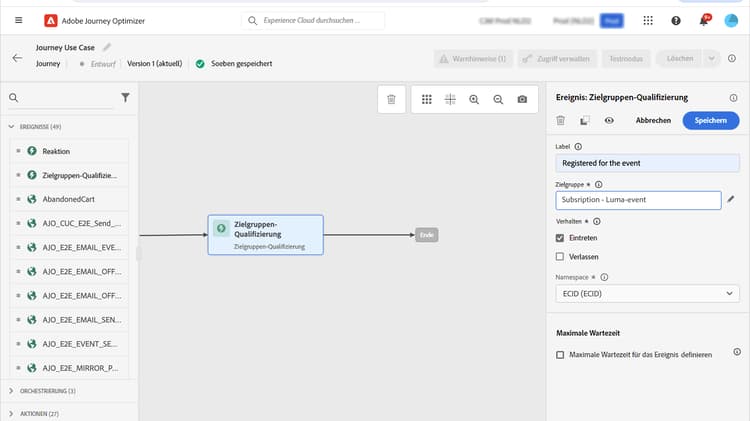Click the Speichern button
750x421 pixels.
[x=710, y=121]
